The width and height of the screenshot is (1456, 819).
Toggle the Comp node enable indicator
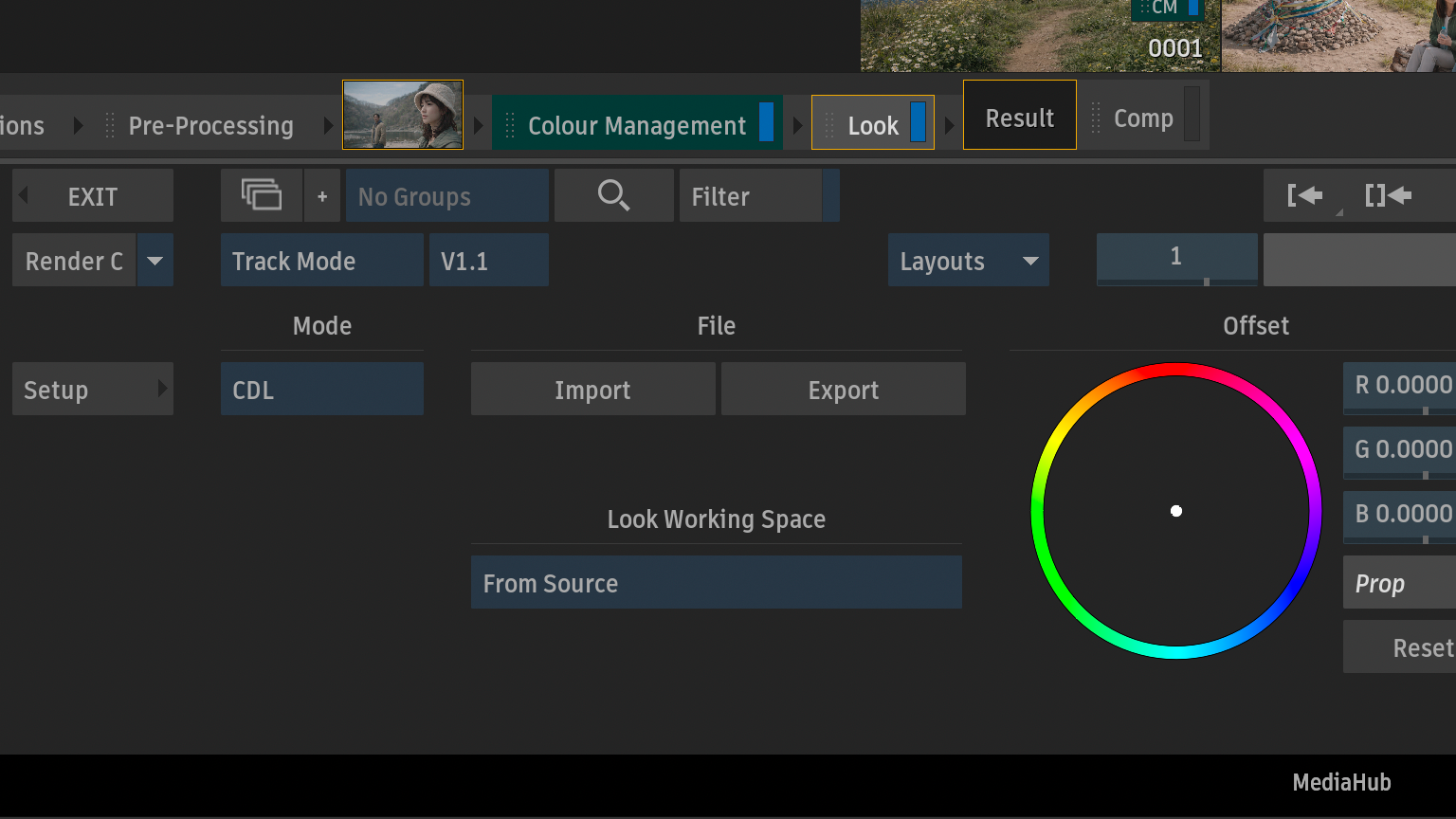tap(1192, 115)
